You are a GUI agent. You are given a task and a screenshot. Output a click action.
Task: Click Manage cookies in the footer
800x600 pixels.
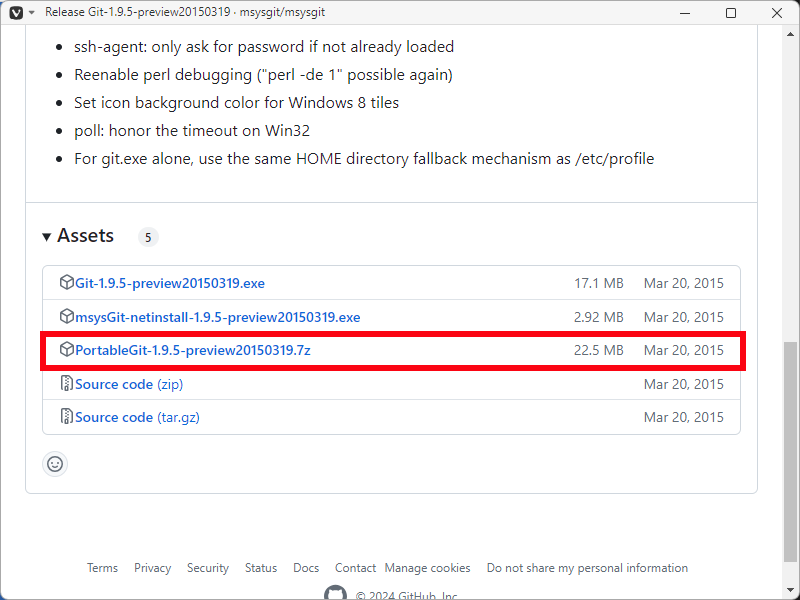click(x=427, y=568)
